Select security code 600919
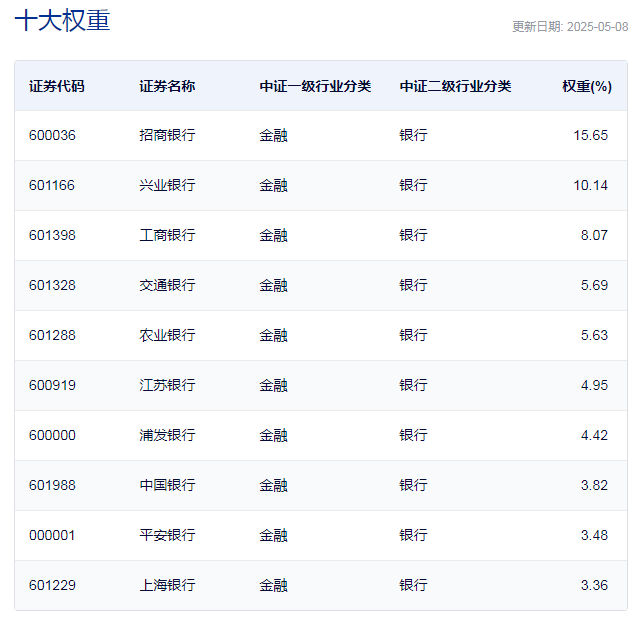This screenshot has width=635, height=620. point(52,385)
